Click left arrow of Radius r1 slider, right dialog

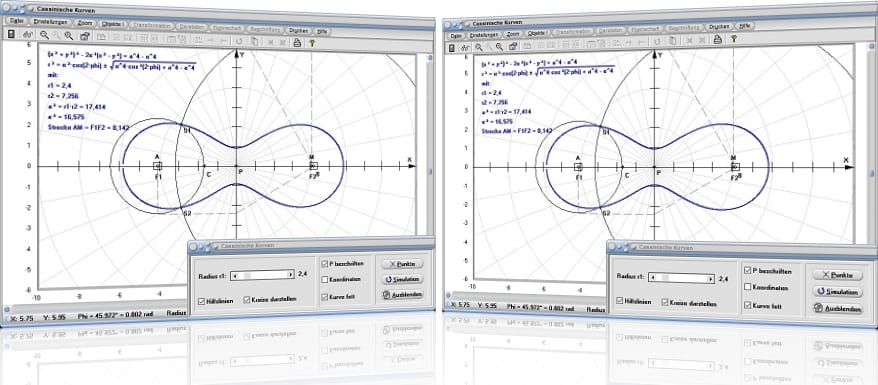pyautogui.click(x=654, y=277)
